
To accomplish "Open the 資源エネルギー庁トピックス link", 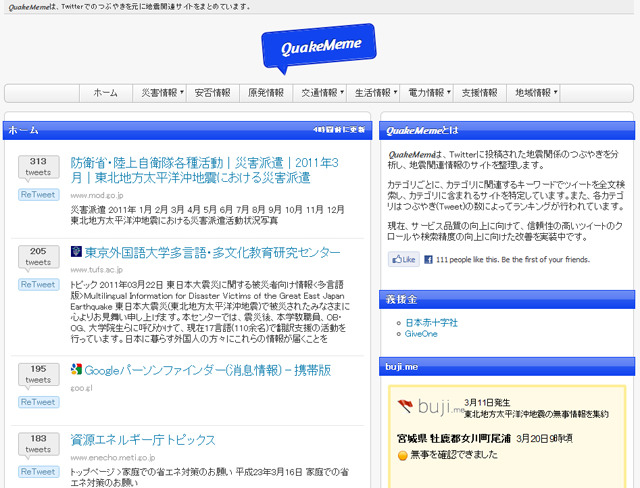I will pos(143,440).
